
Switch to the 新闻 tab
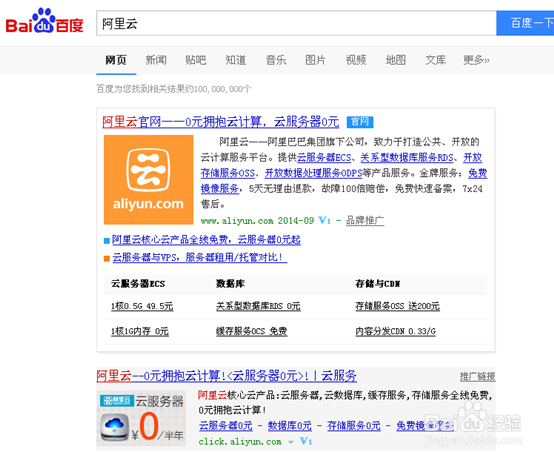[x=156, y=60]
